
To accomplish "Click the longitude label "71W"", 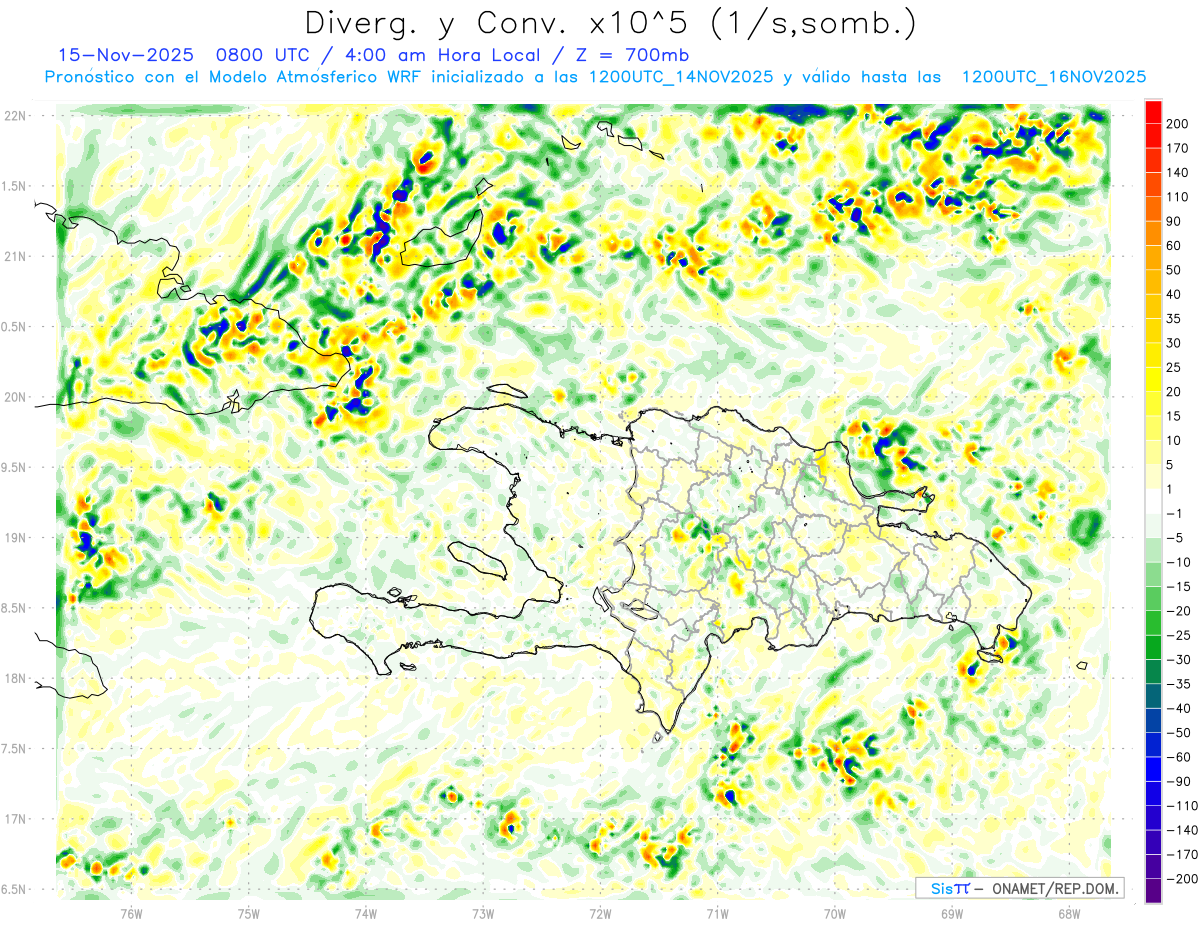I will coord(717,914).
